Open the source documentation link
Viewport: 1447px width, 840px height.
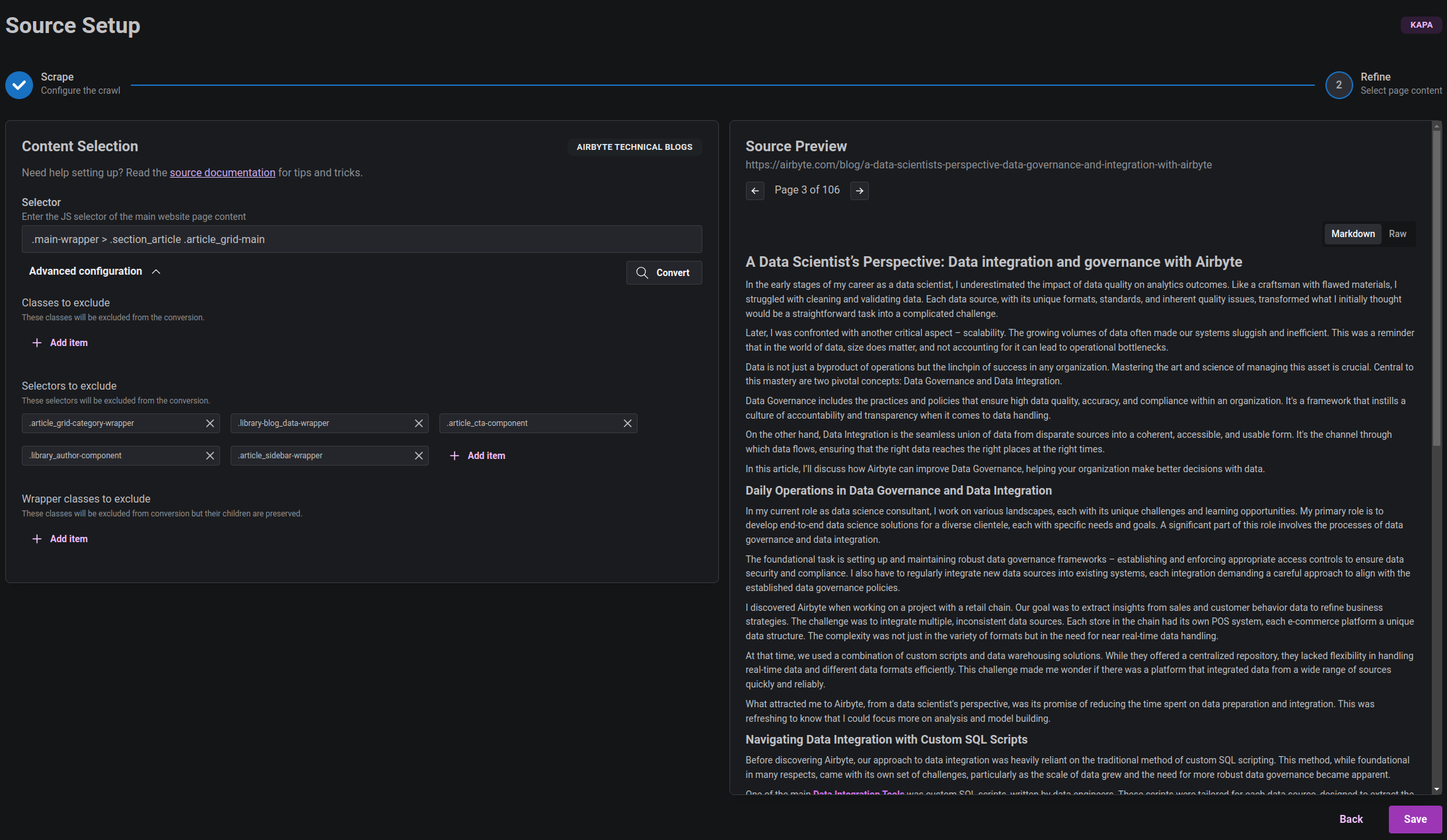tap(223, 172)
